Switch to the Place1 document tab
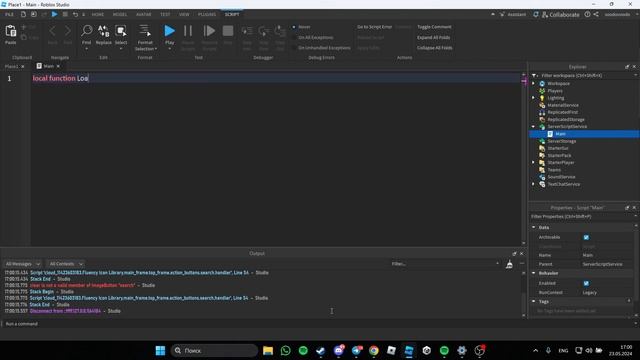 [x=11, y=66]
